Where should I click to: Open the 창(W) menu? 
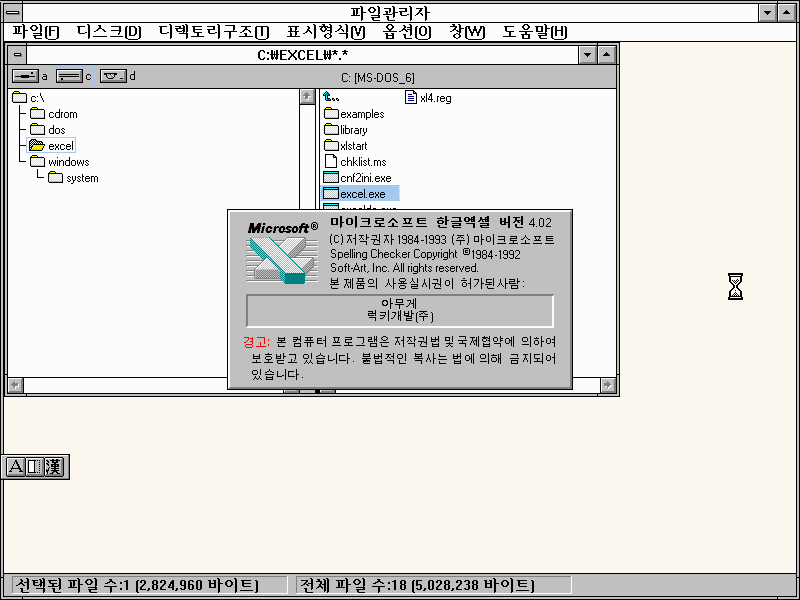coord(467,32)
